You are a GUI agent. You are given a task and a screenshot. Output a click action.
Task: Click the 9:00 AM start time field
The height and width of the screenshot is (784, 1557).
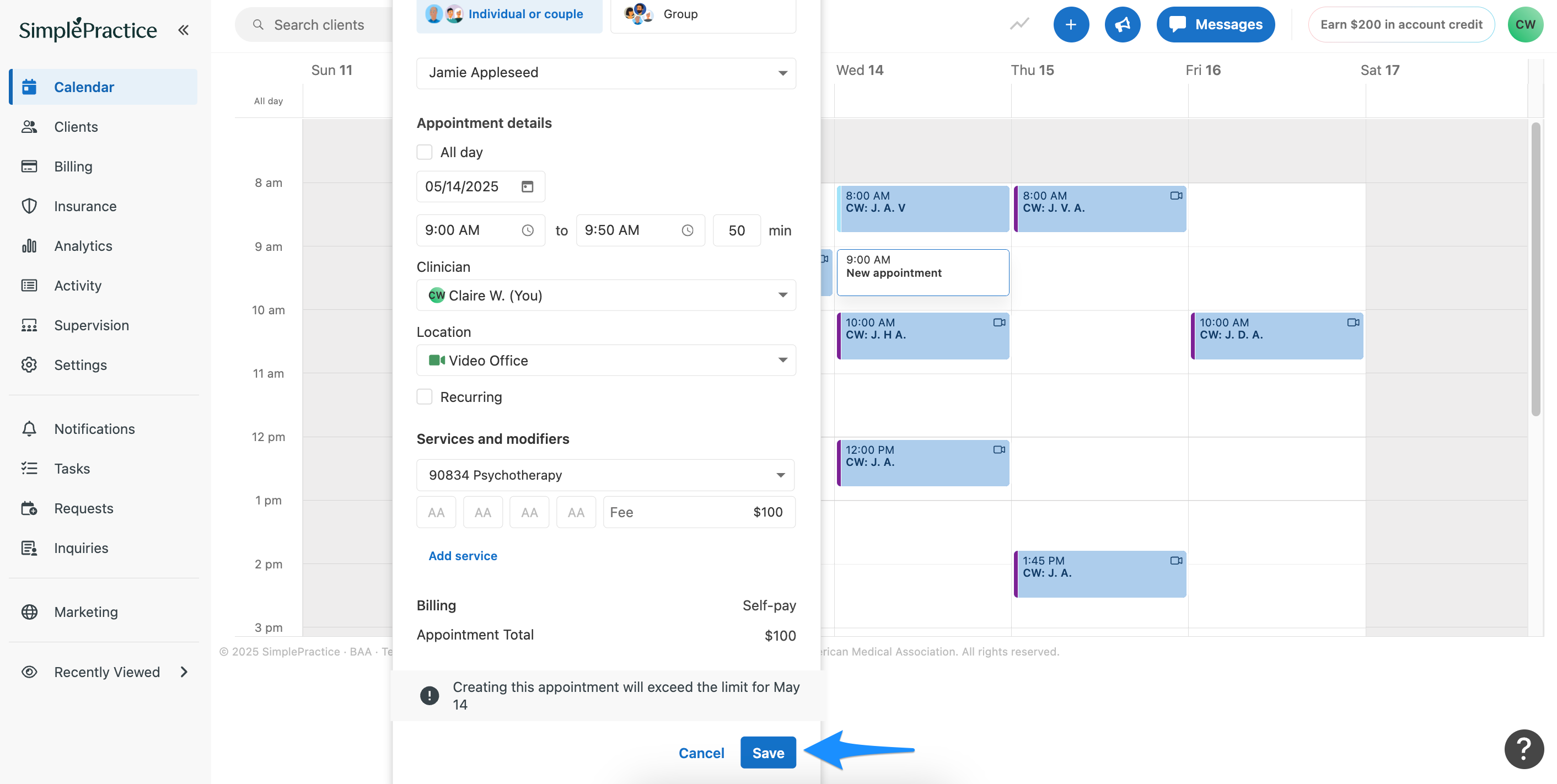481,230
